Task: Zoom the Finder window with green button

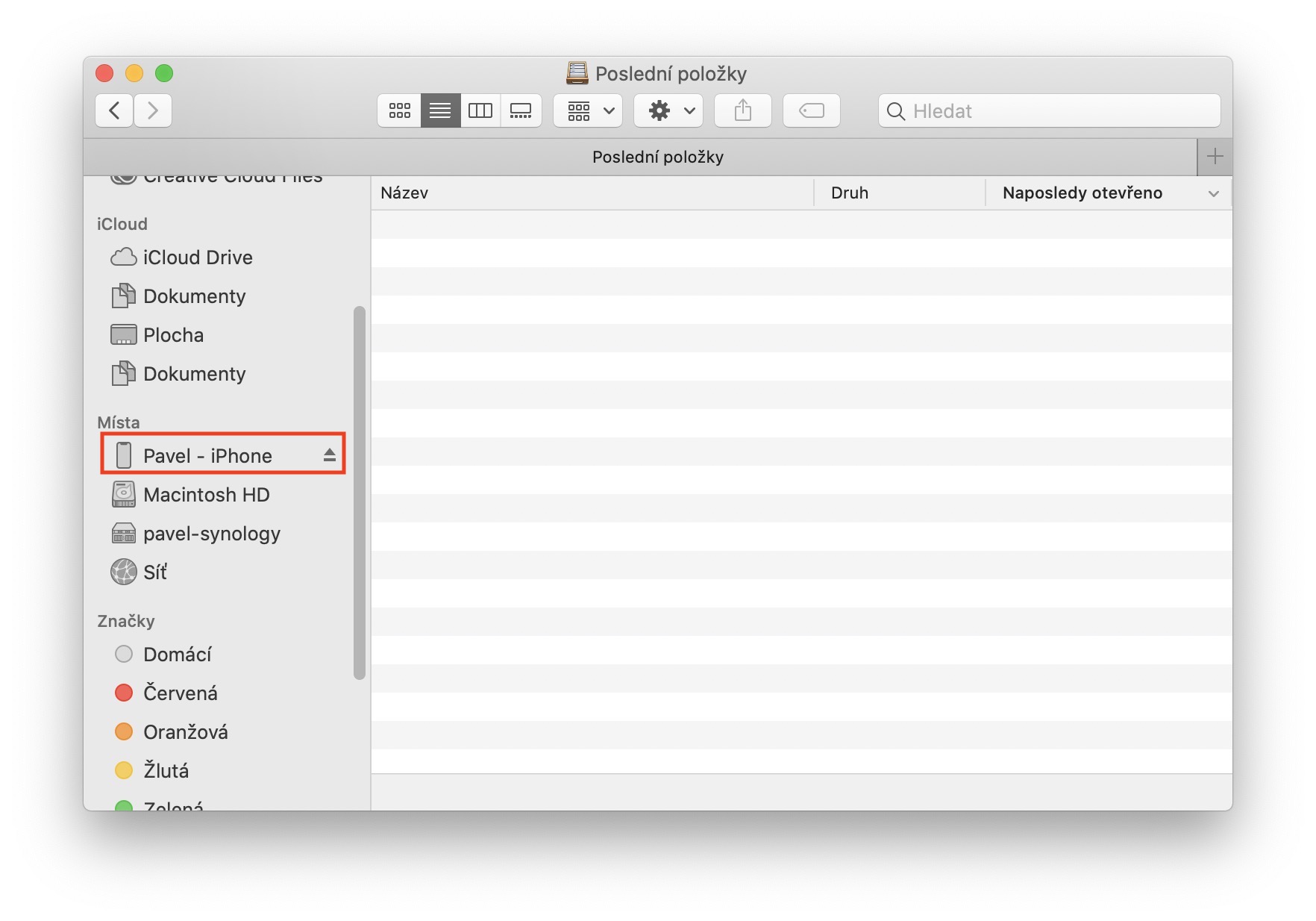Action: coord(164,73)
